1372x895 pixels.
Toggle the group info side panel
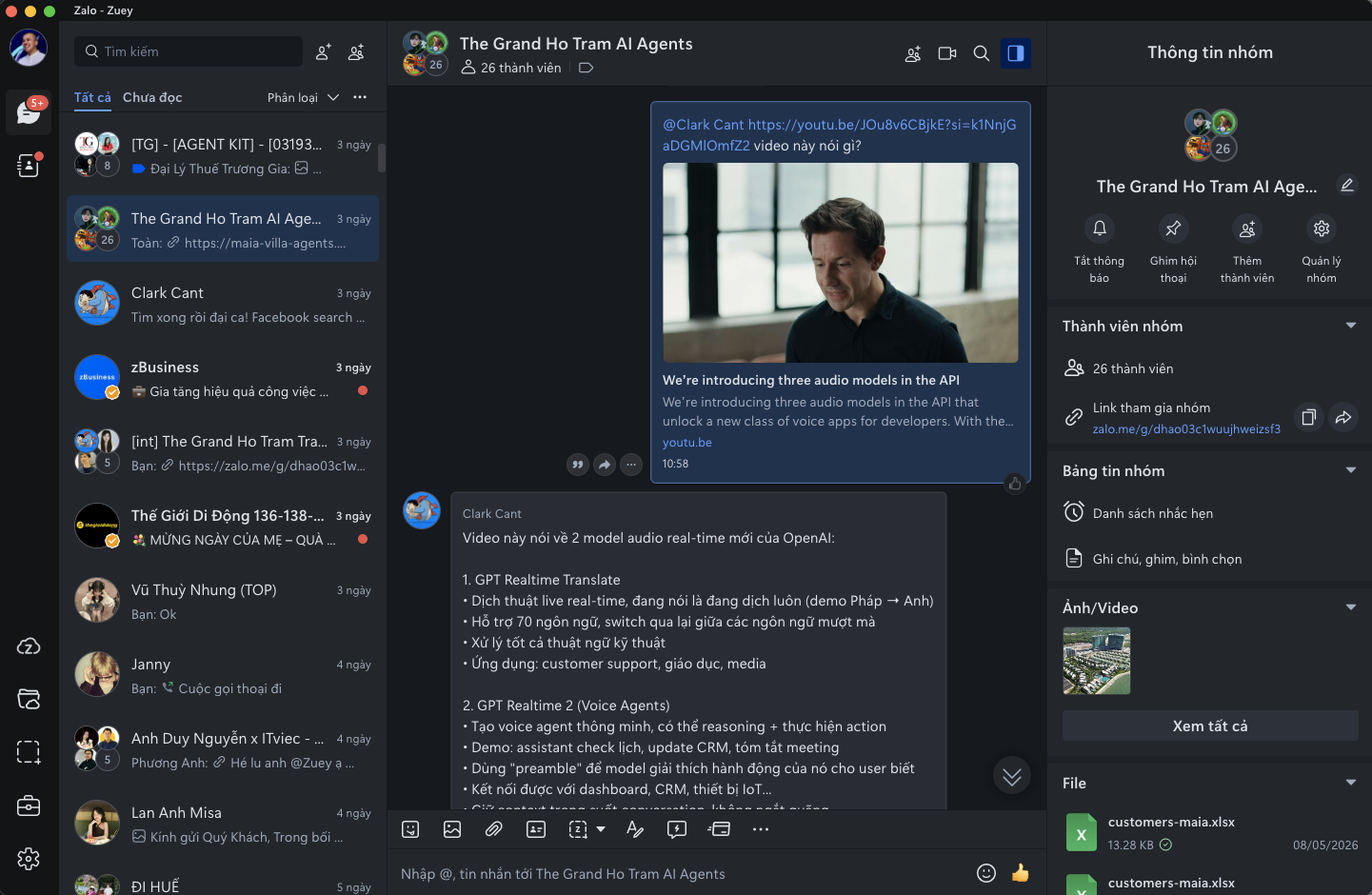(x=1016, y=53)
